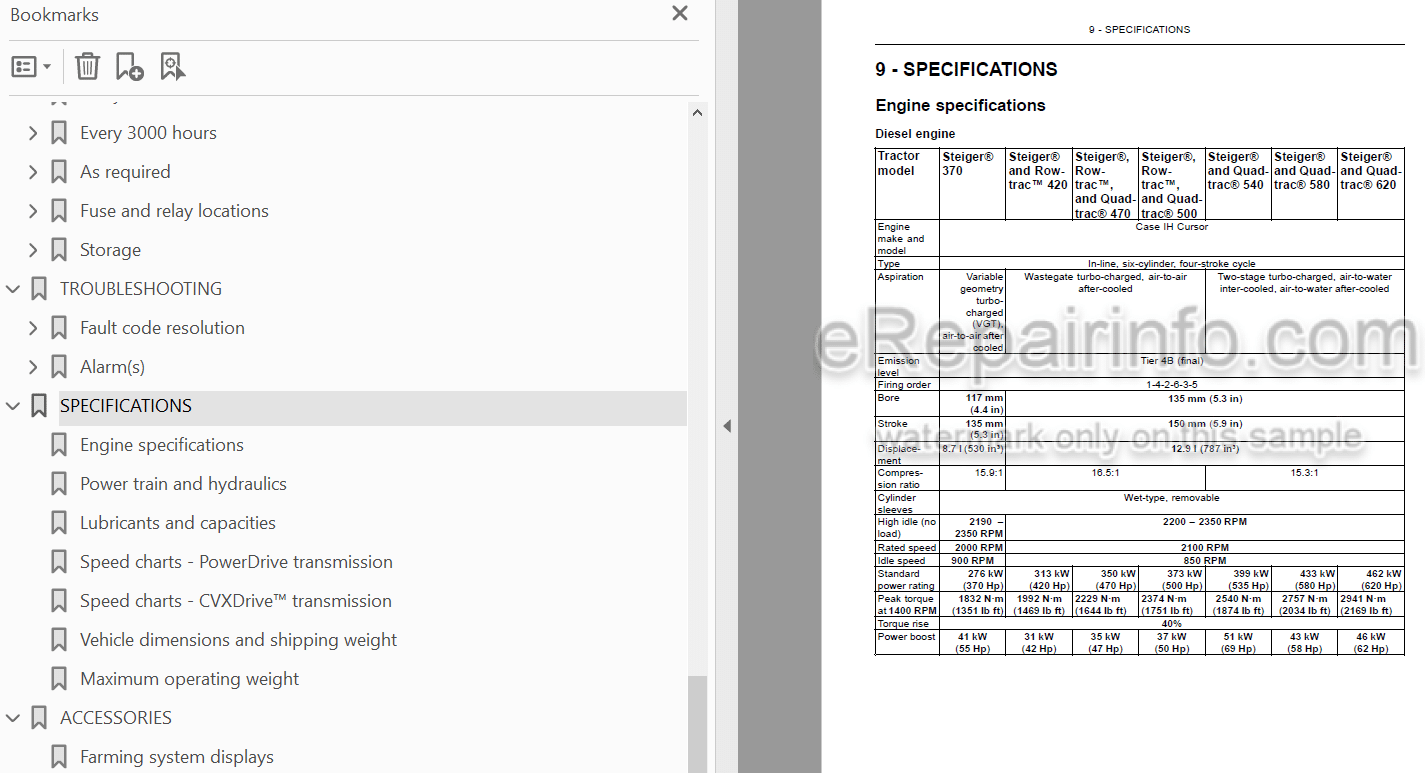
Task: Click the 2100 RPM rated speed cell
Action: 1205,548
